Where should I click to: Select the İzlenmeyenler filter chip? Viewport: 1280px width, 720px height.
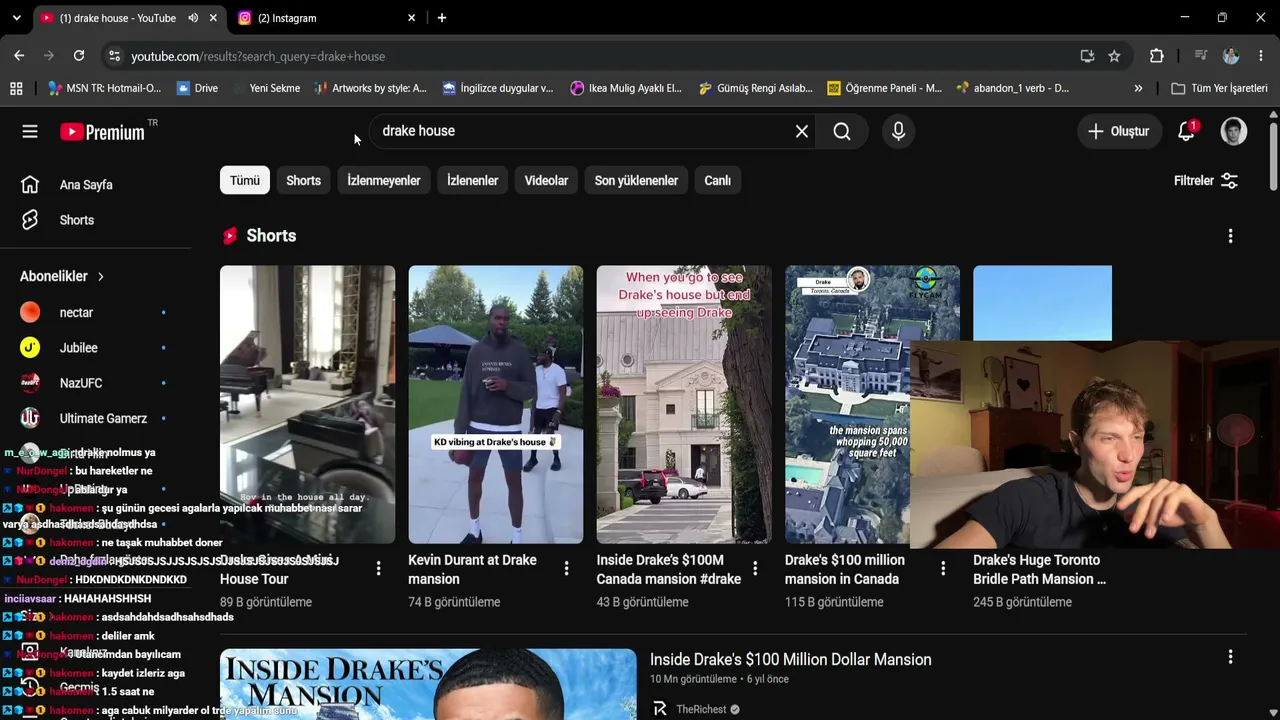[384, 181]
